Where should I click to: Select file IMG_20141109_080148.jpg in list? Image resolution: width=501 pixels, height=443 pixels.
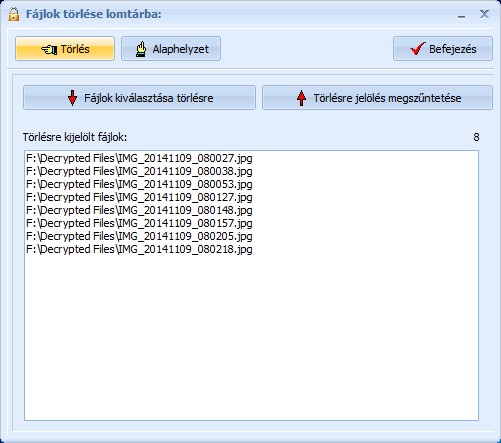point(139,210)
